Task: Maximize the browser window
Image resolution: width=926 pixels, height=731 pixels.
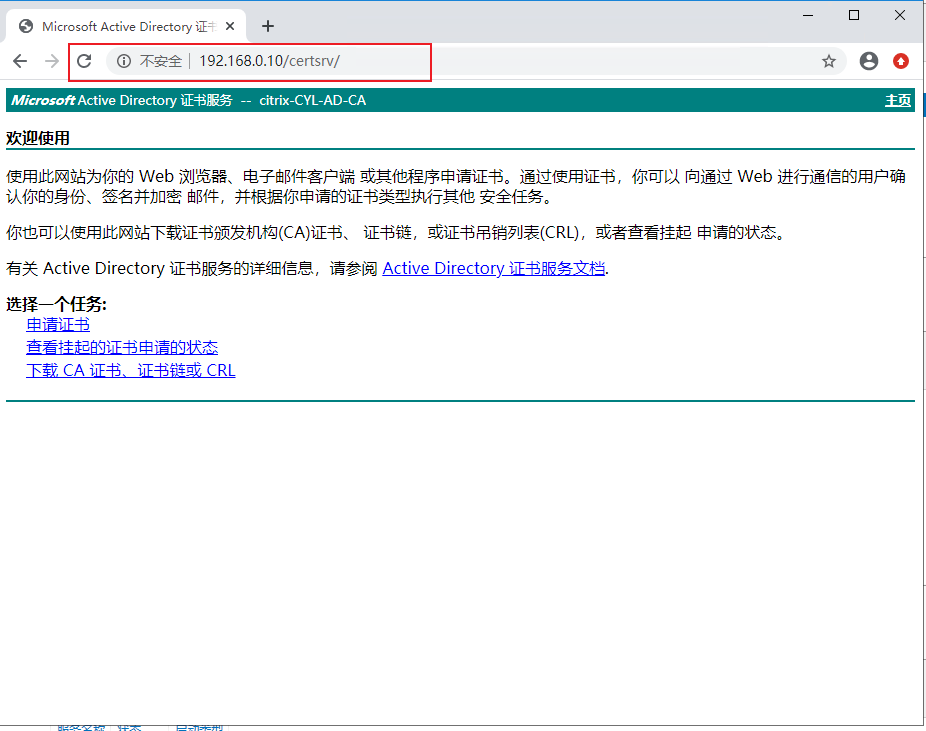Action: coord(853,15)
